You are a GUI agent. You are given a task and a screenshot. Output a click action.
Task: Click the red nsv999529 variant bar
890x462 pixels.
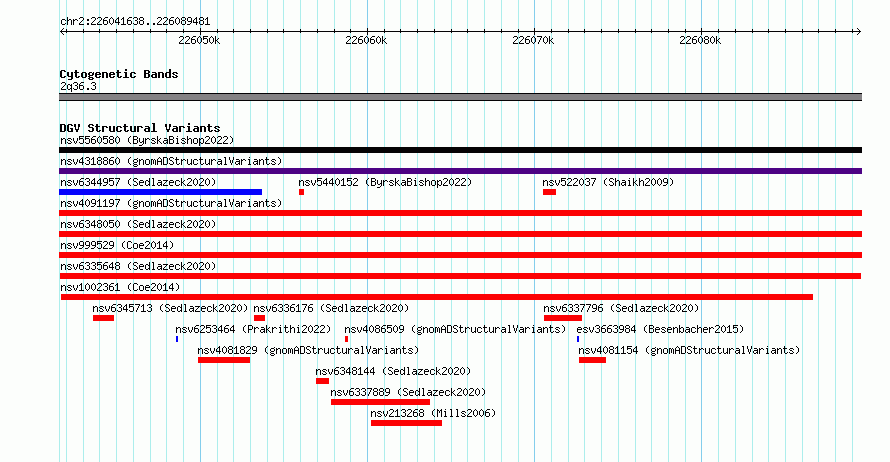pyautogui.click(x=460, y=255)
